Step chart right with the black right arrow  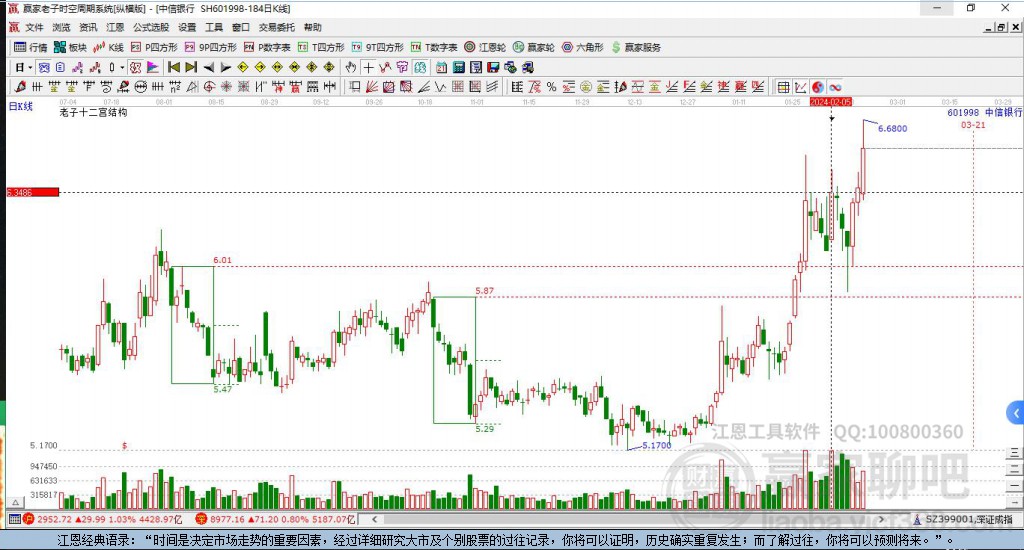pyautogui.click(x=225, y=67)
